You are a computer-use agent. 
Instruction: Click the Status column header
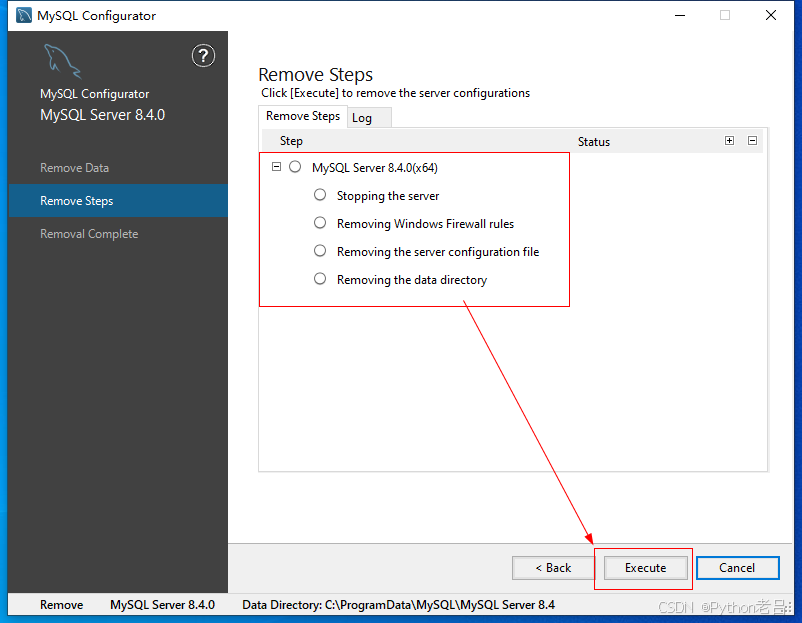coord(594,142)
